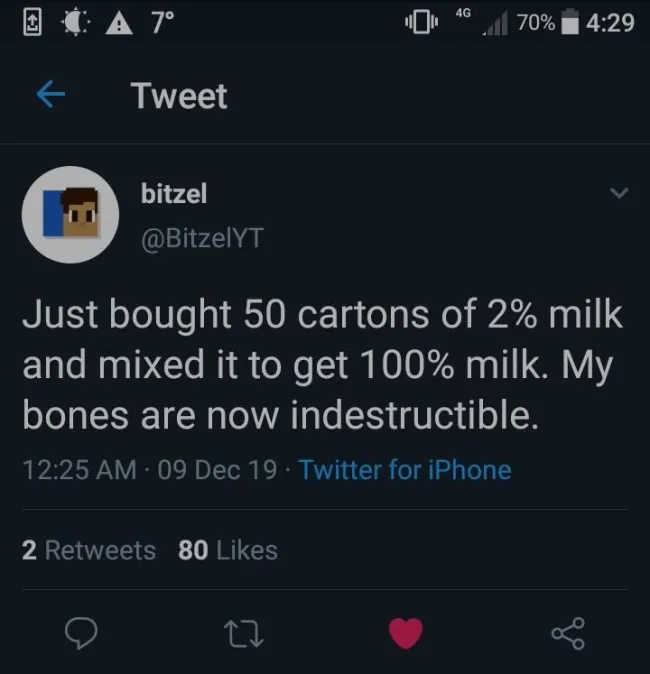This screenshot has width=650, height=674.
Task: View the 2 Retweets list
Action: tap(89, 550)
